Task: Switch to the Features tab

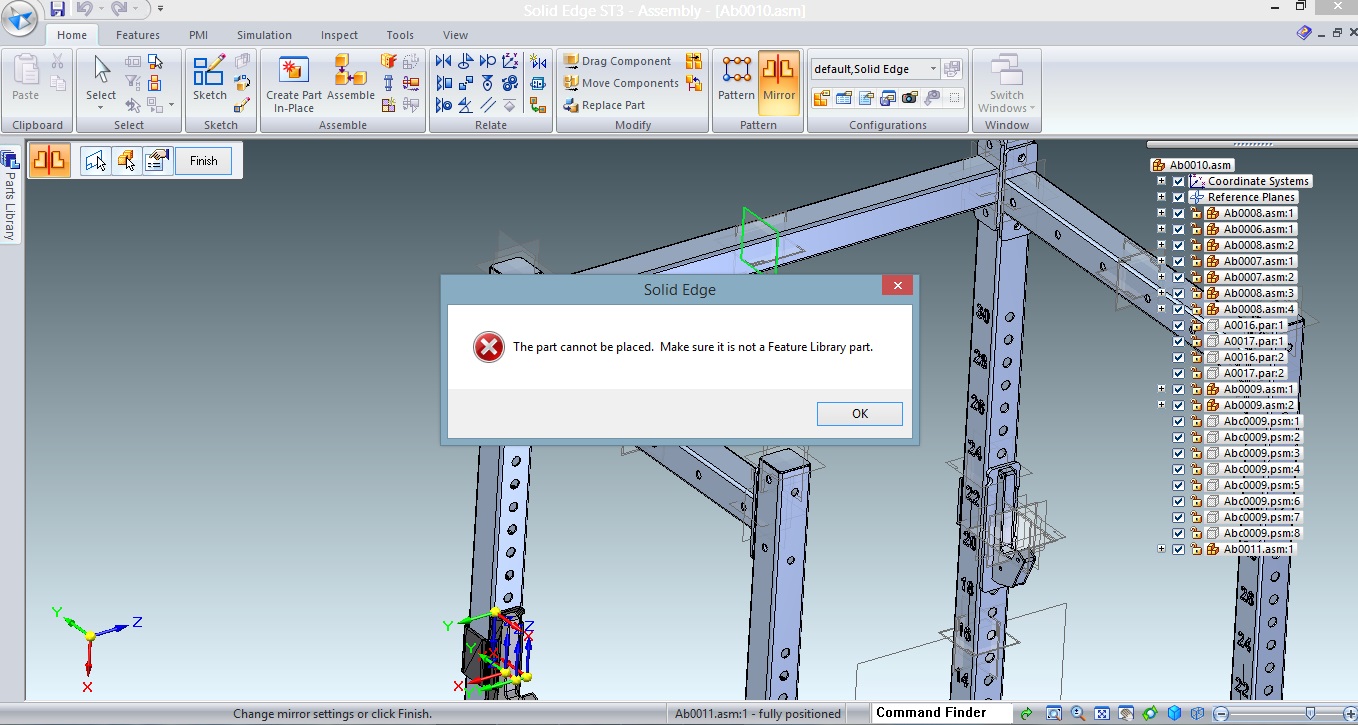Action: [138, 35]
